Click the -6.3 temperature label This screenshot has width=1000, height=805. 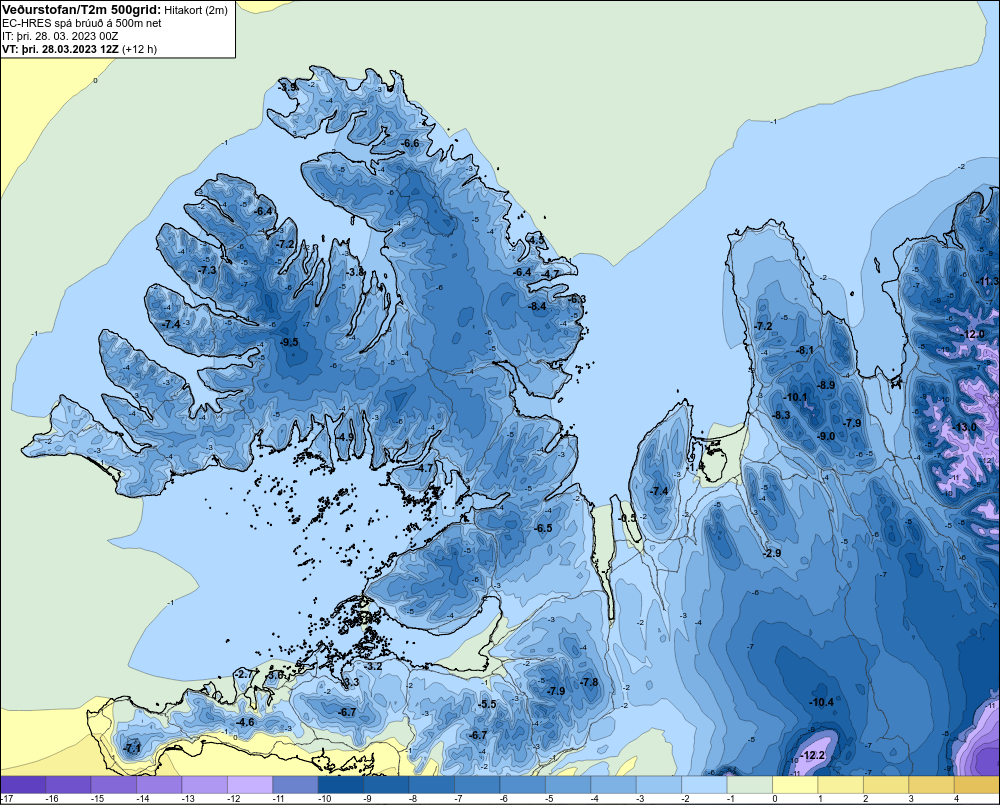click(577, 299)
